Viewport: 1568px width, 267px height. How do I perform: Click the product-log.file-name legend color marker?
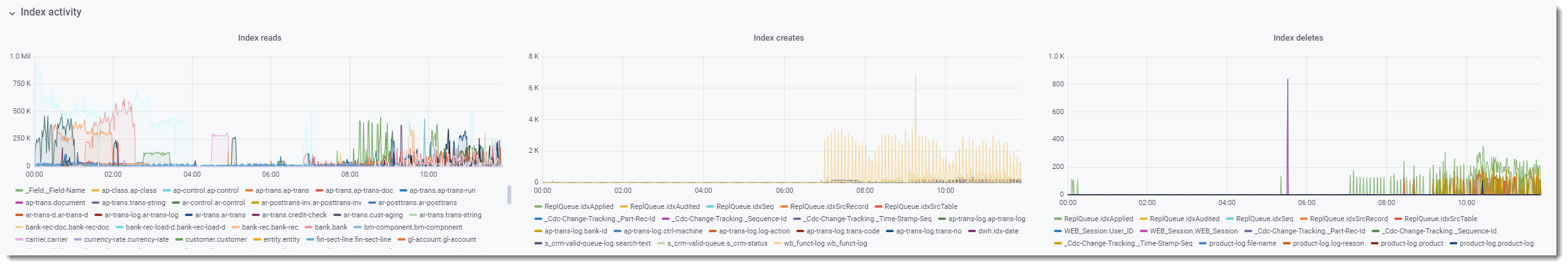(1202, 244)
